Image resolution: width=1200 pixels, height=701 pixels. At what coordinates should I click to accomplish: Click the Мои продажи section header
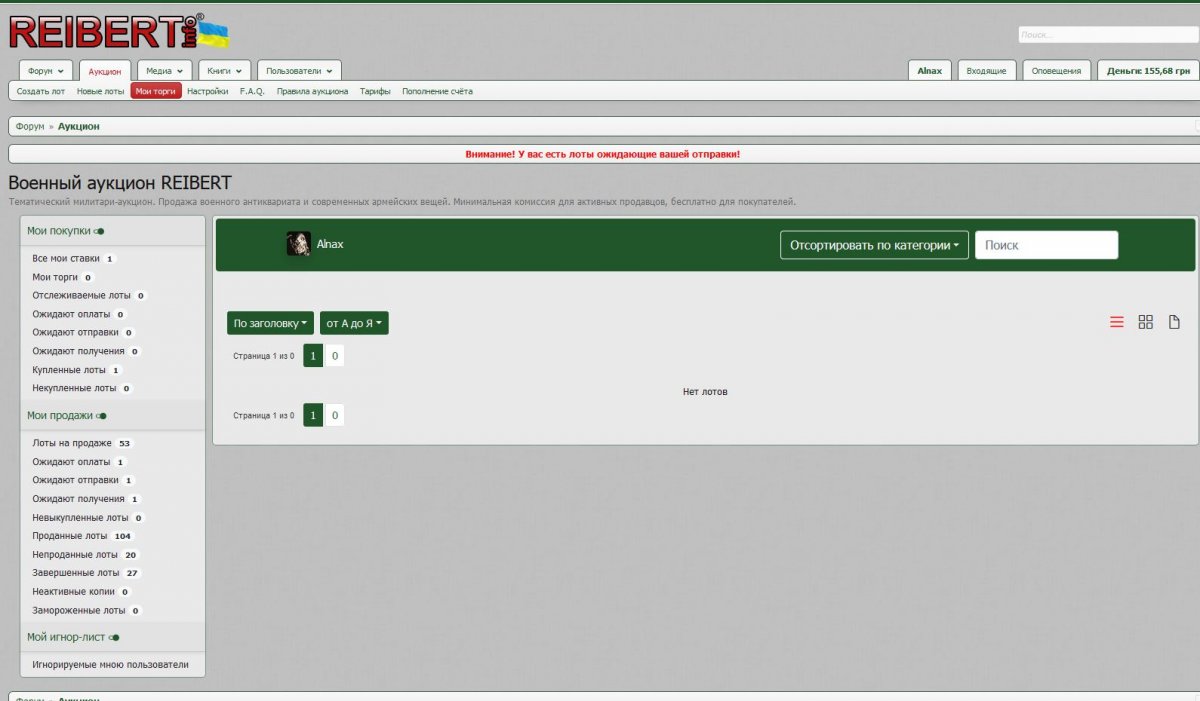click(x=60, y=416)
